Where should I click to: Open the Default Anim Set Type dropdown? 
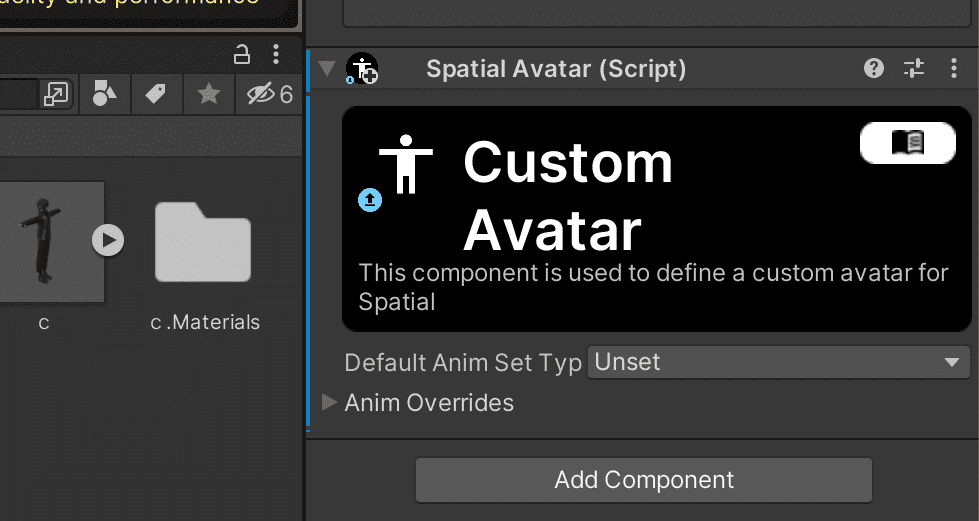pyautogui.click(x=778, y=362)
